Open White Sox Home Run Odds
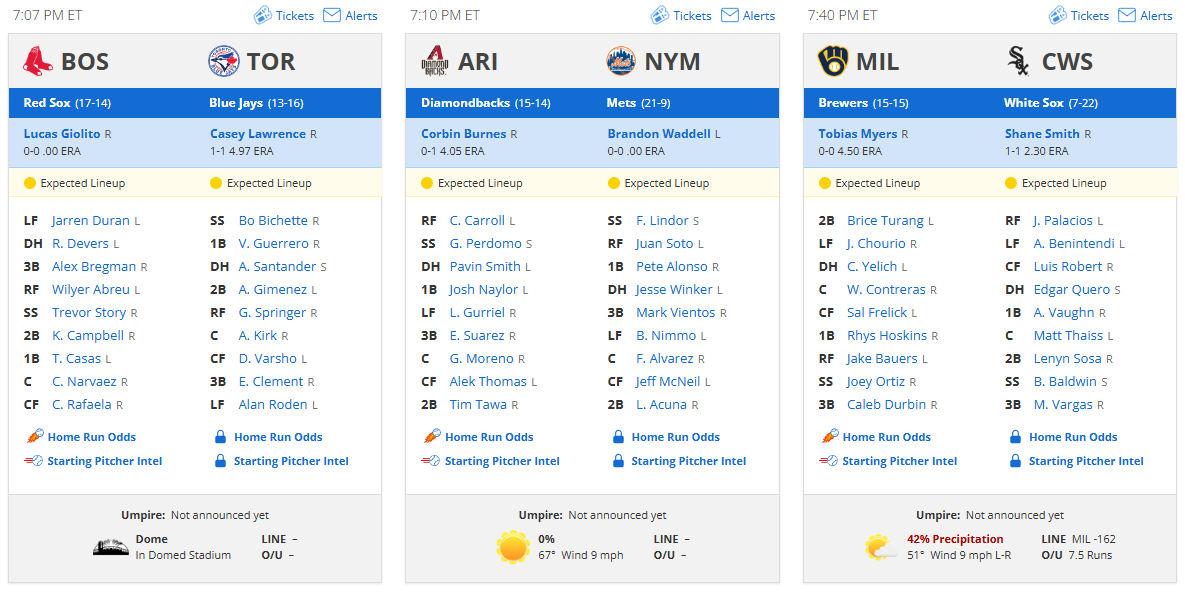The image size is (1185, 595). (1073, 437)
